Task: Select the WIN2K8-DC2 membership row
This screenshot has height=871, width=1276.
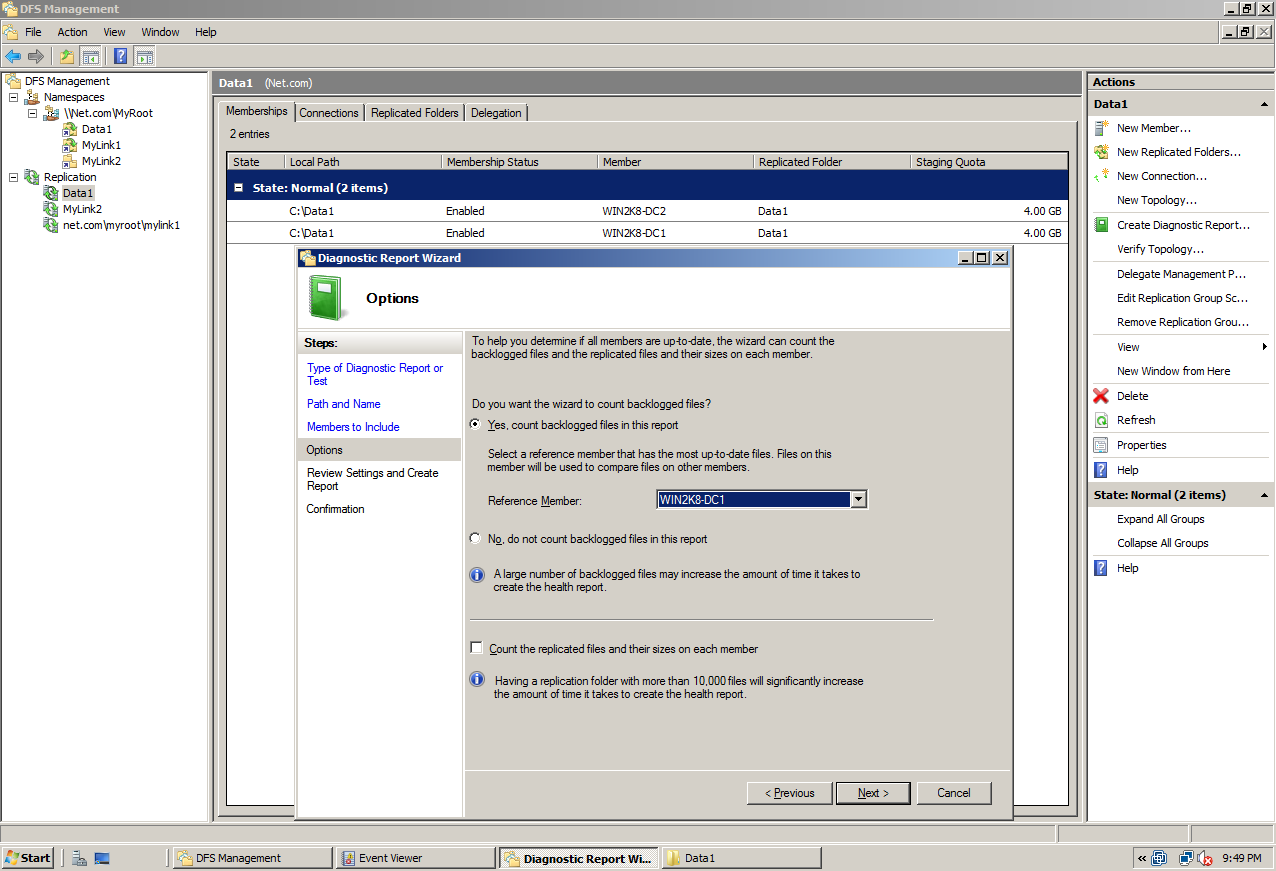Action: tap(647, 211)
